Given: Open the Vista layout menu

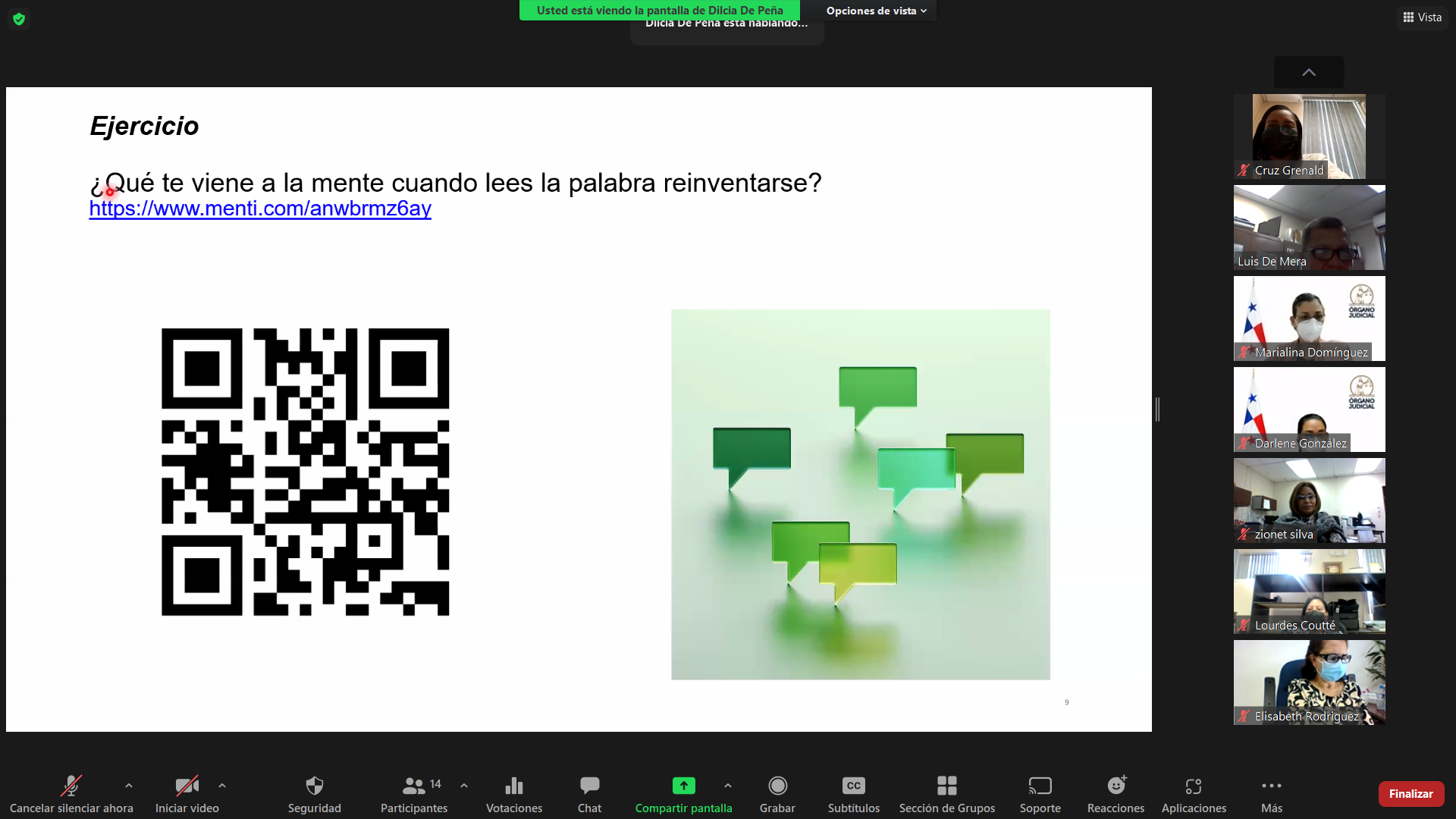Looking at the screenshot, I should [1422, 17].
